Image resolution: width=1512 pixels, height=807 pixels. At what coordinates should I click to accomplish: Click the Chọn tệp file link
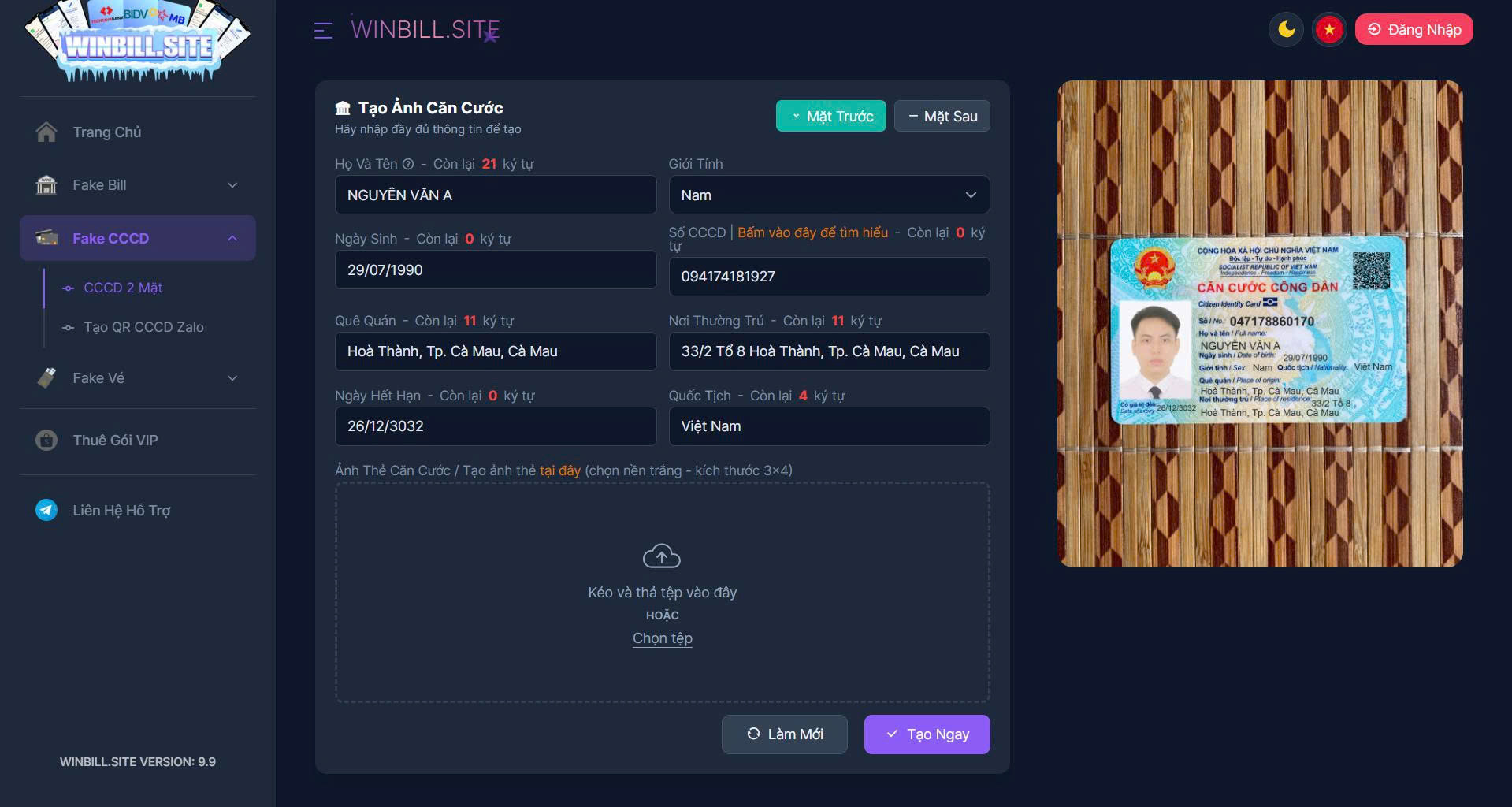[663, 638]
